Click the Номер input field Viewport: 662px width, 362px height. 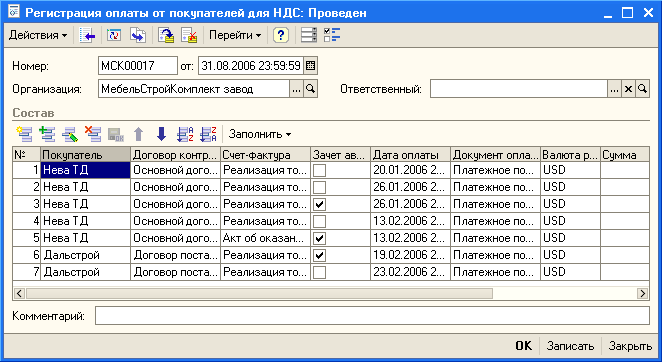click(x=138, y=66)
